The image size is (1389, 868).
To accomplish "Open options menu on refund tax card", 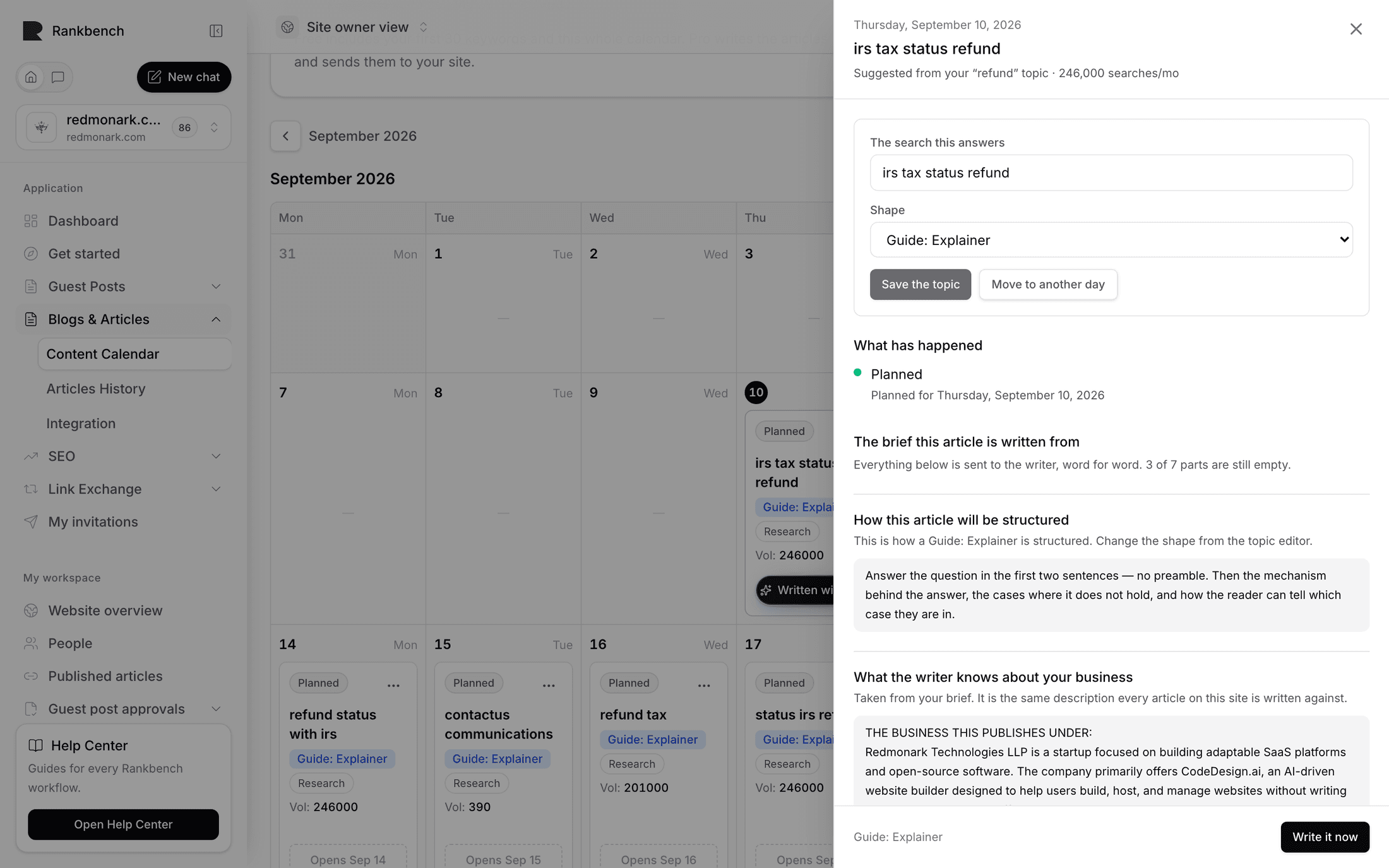I will click(x=704, y=684).
